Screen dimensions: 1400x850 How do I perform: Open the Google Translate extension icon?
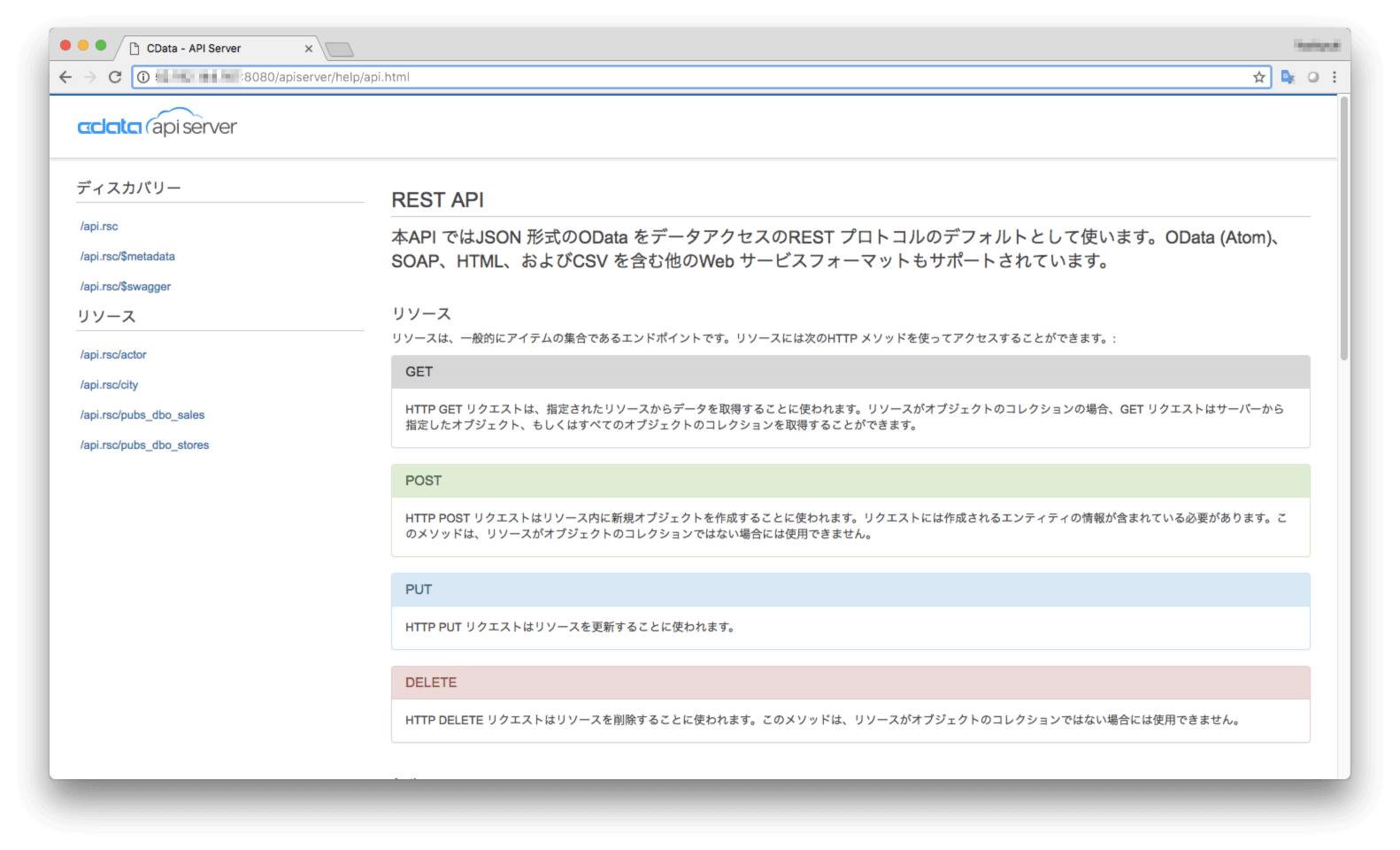tap(1288, 77)
